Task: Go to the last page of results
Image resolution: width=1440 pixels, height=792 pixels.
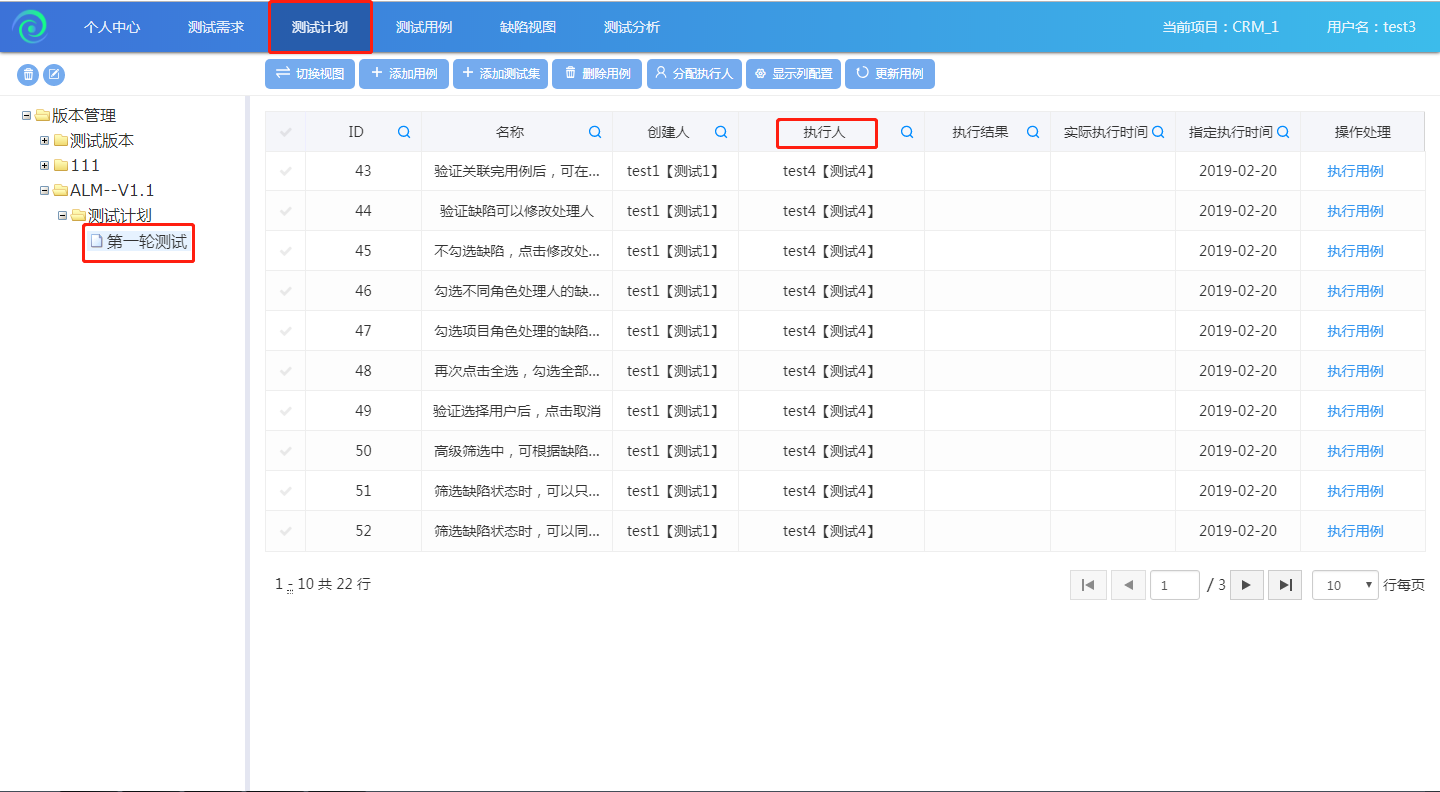Action: click(x=1285, y=585)
